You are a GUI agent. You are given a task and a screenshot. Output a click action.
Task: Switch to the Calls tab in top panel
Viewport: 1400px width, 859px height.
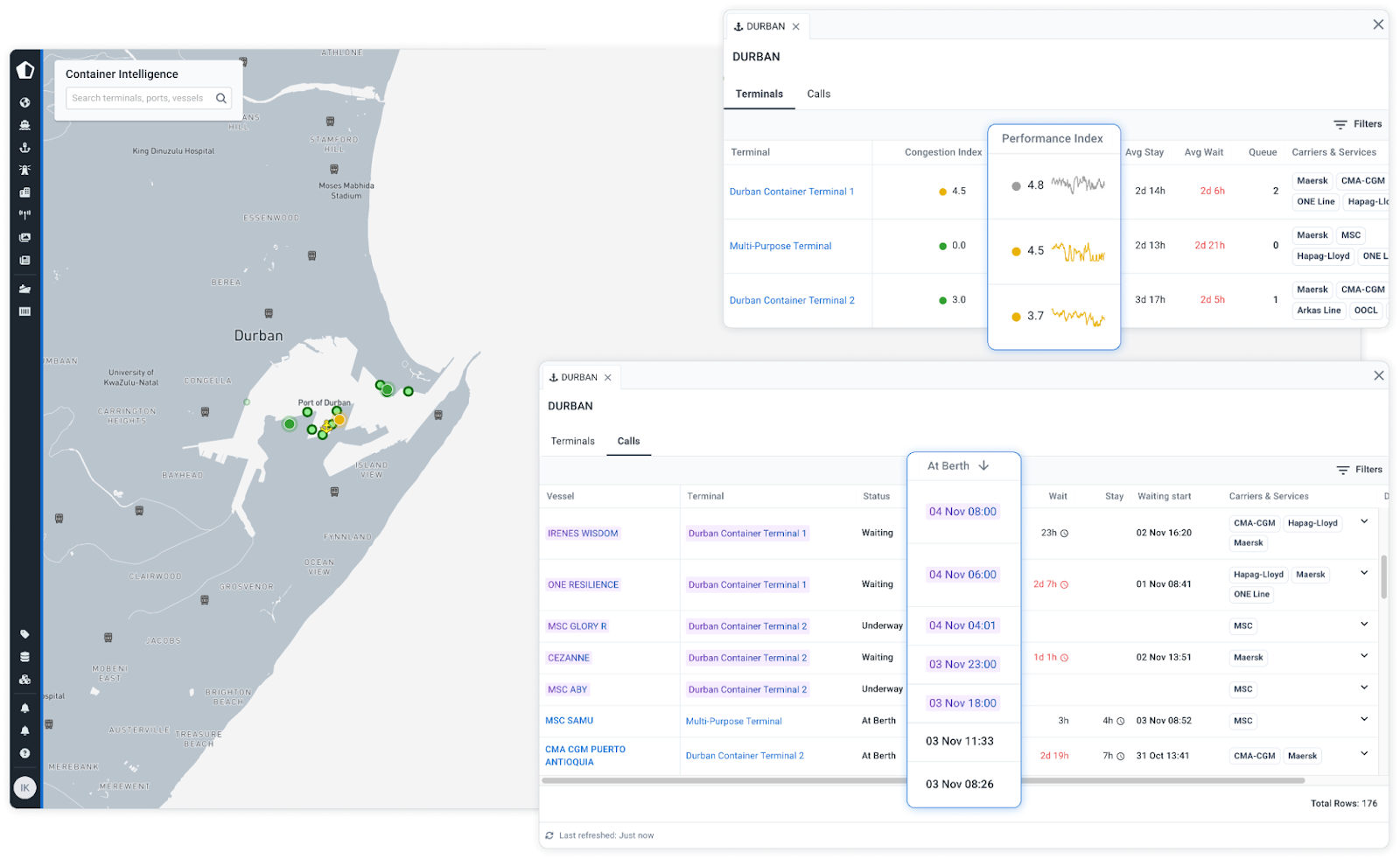[x=818, y=94]
